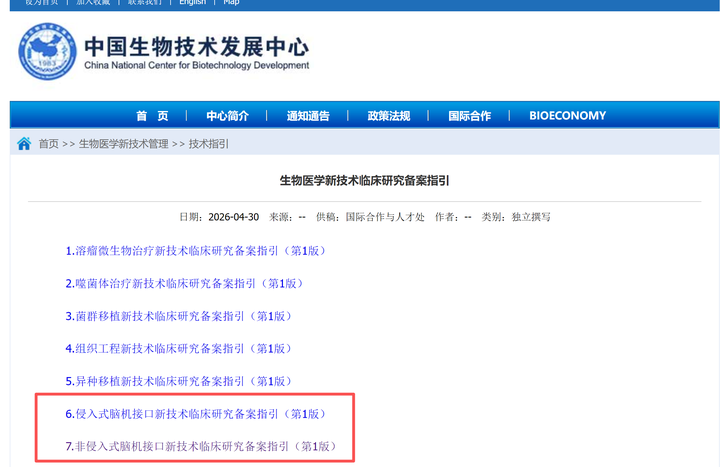This screenshot has width=720, height=467.
Task: Click the China biotechnology center round logo
Action: coord(47,51)
